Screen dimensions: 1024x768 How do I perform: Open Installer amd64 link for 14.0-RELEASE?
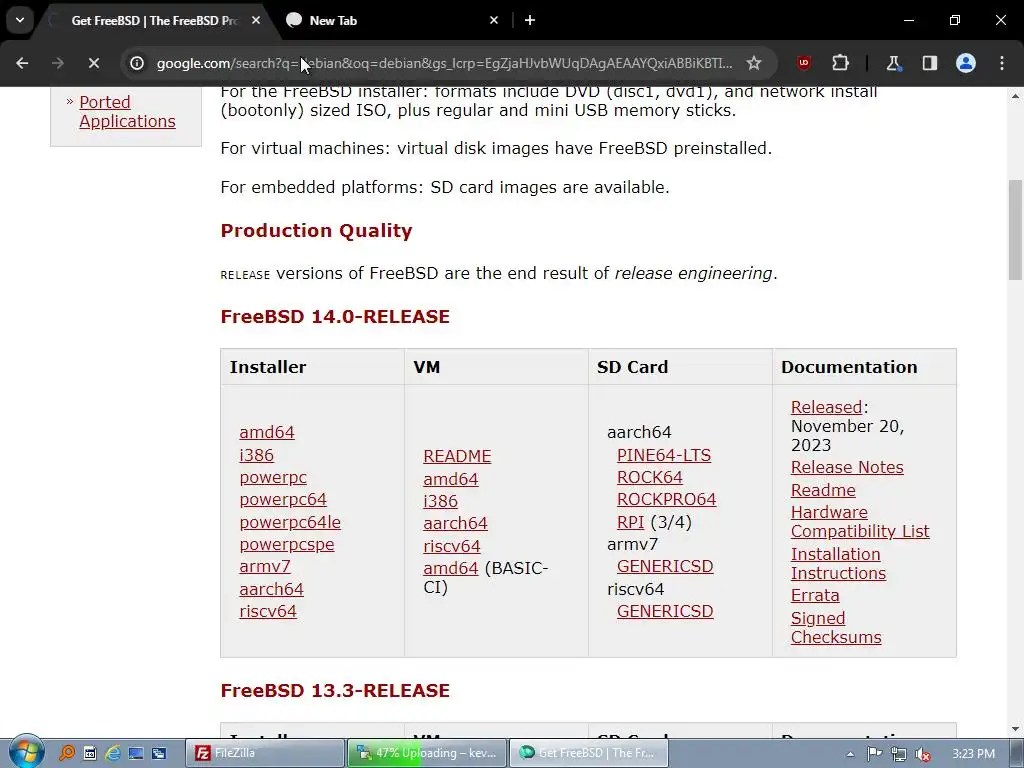pyautogui.click(x=266, y=432)
